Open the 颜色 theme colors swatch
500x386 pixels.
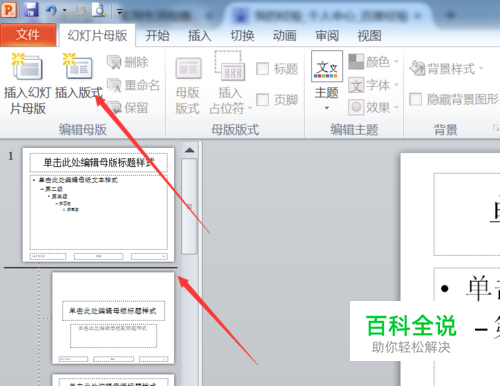point(356,62)
